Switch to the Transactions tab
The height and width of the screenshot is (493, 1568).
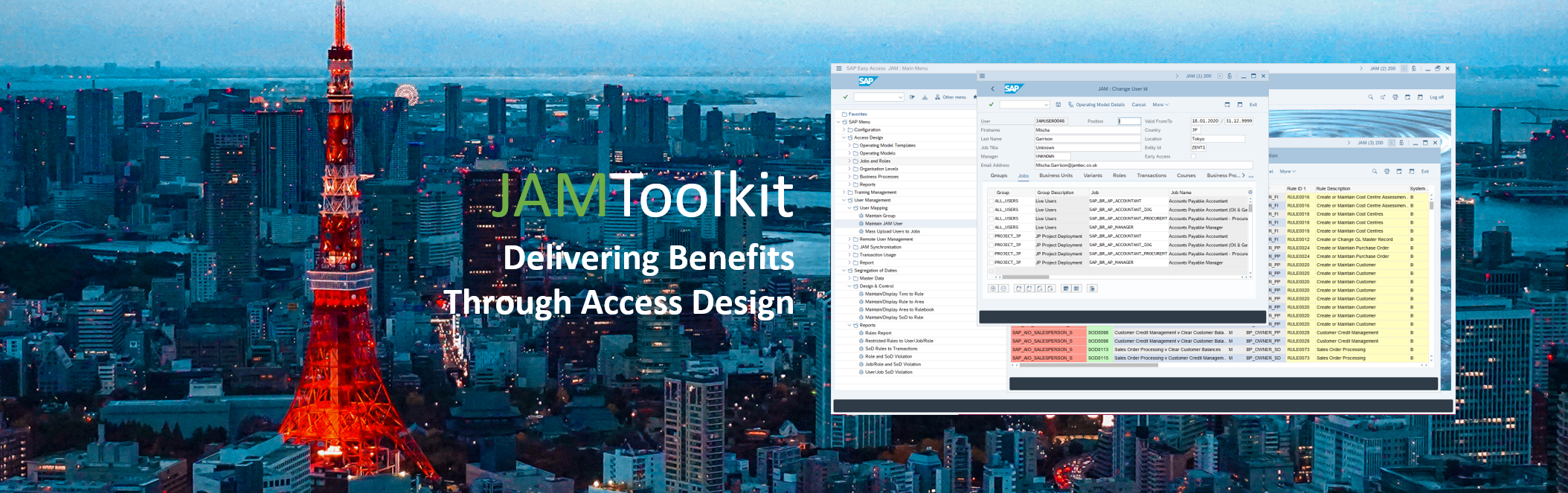coord(1151,175)
